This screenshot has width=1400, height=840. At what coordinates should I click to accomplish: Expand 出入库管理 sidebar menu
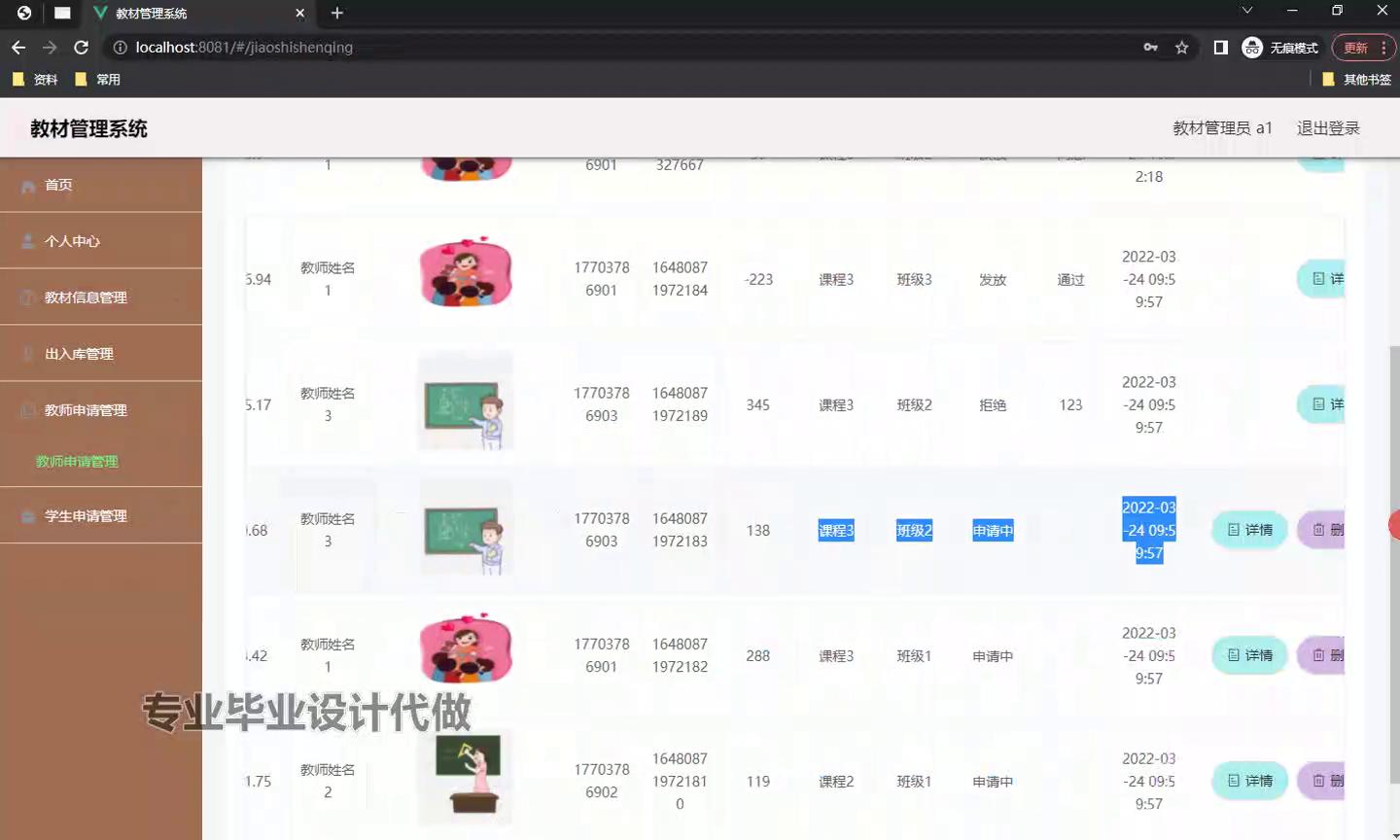coord(101,354)
